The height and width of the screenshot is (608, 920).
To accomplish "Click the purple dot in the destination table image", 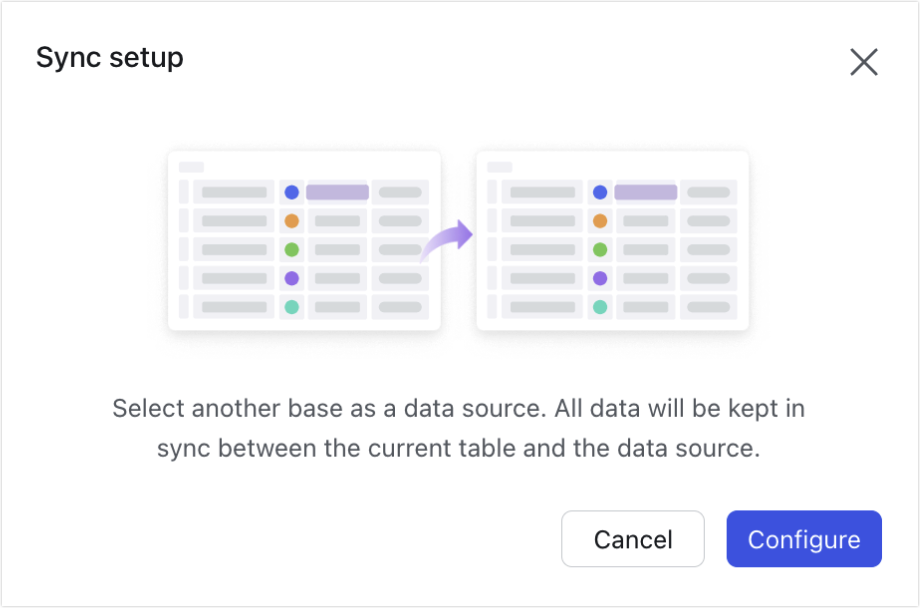I will [600, 277].
